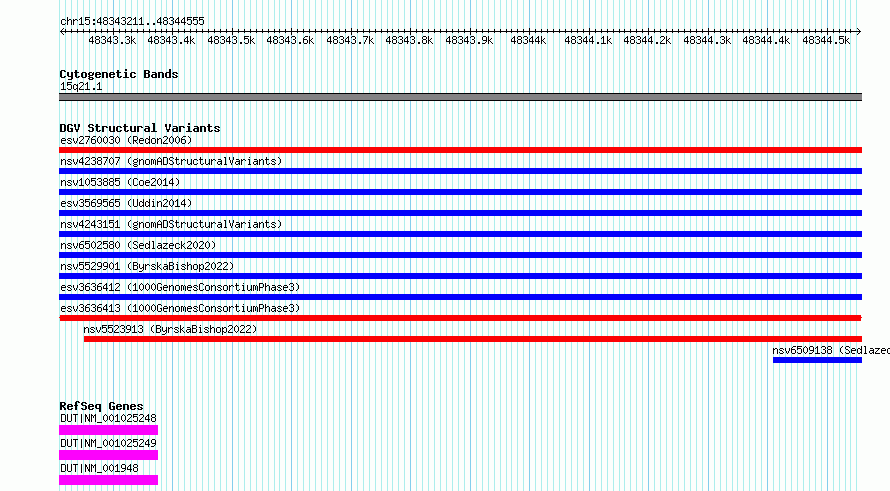Click the Cytogenetic Bands track title

coord(119,74)
